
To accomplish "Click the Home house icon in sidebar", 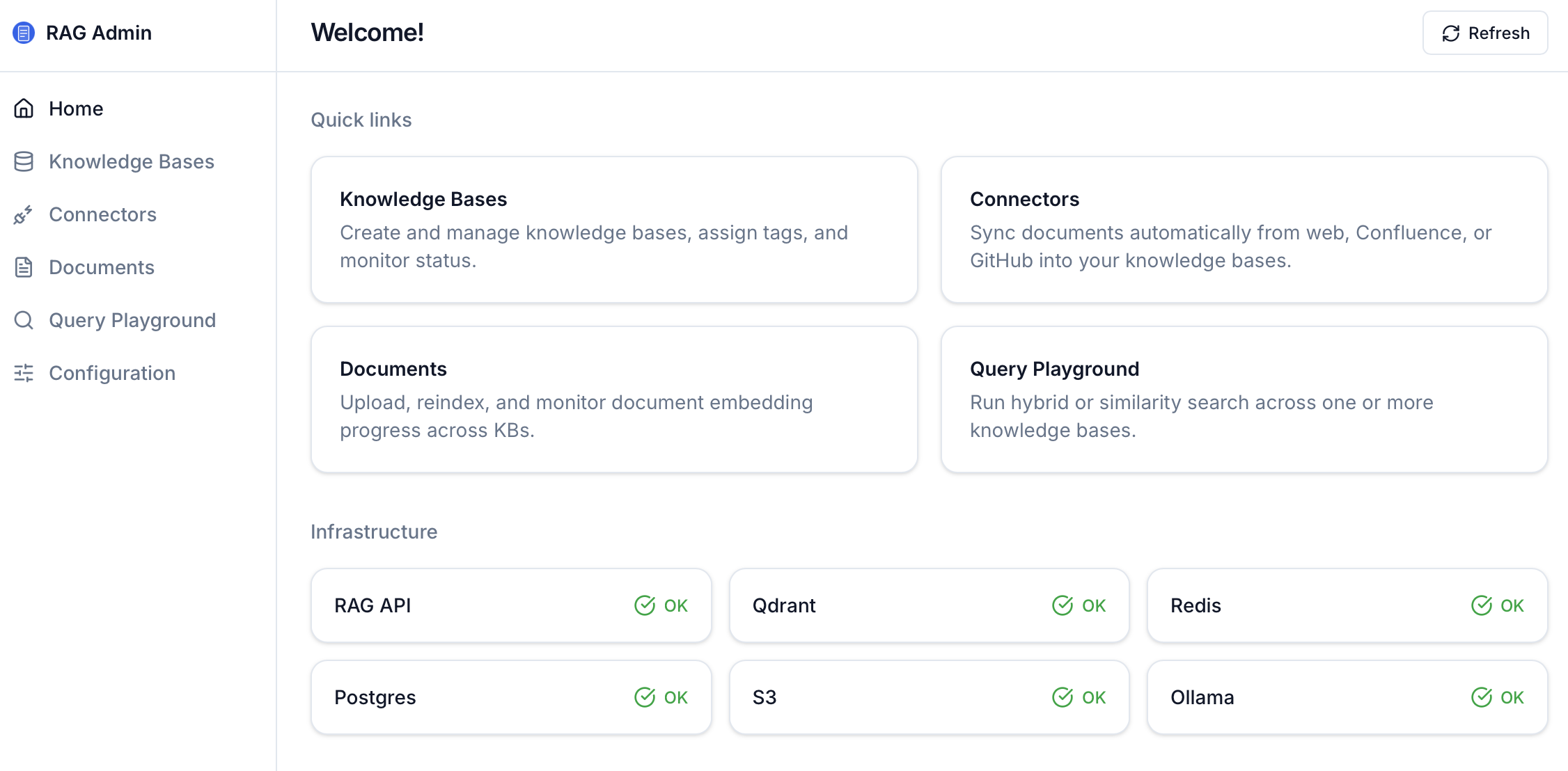I will pos(24,109).
